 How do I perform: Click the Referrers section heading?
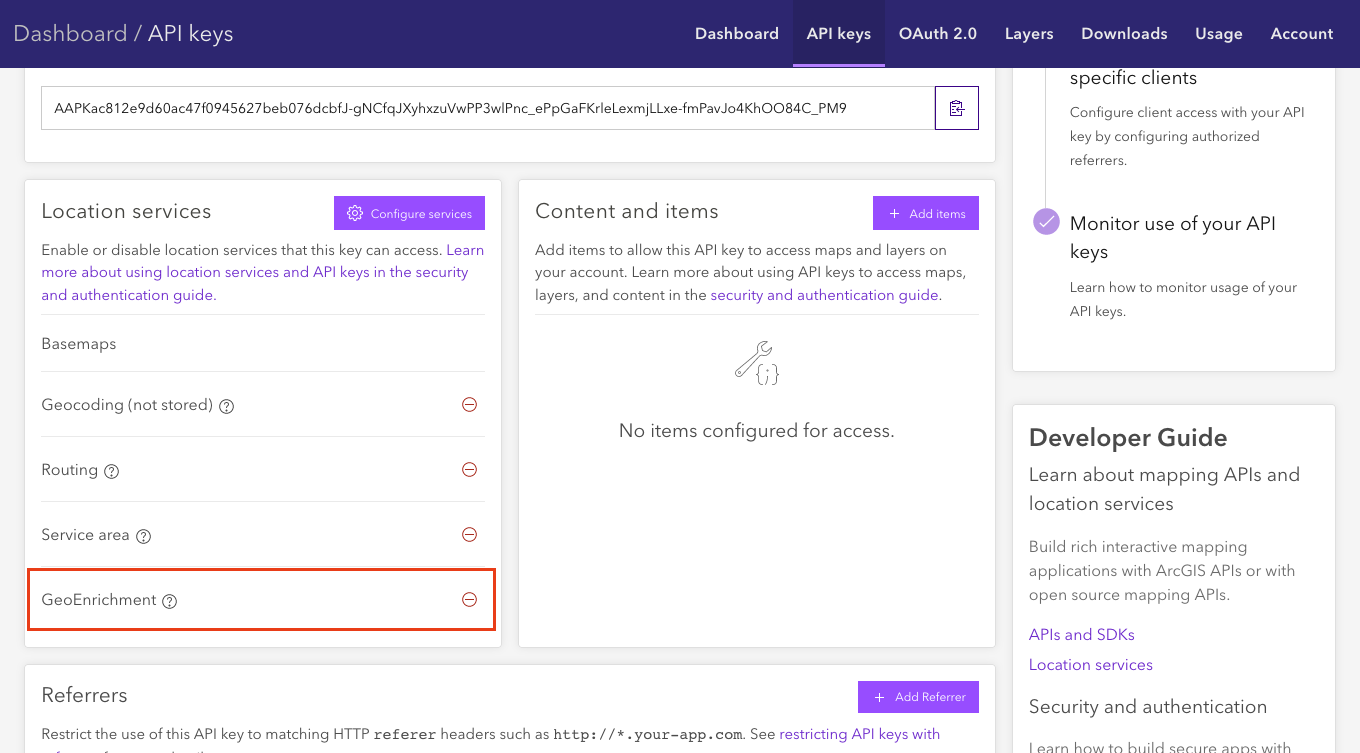[x=85, y=695]
